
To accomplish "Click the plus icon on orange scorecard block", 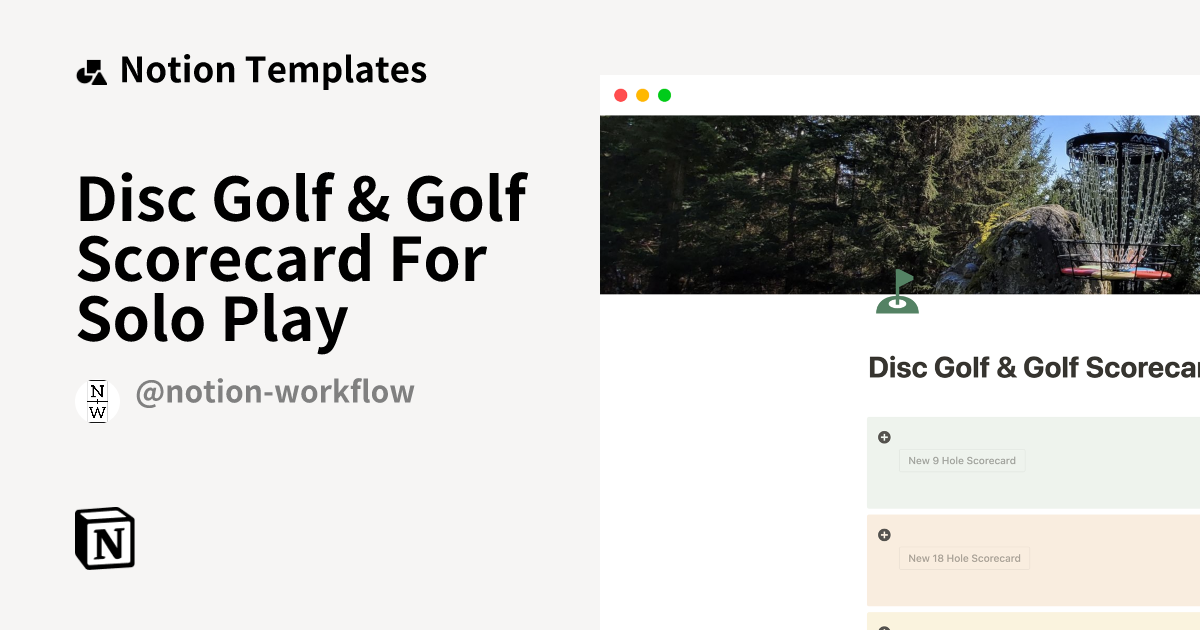I will [884, 534].
